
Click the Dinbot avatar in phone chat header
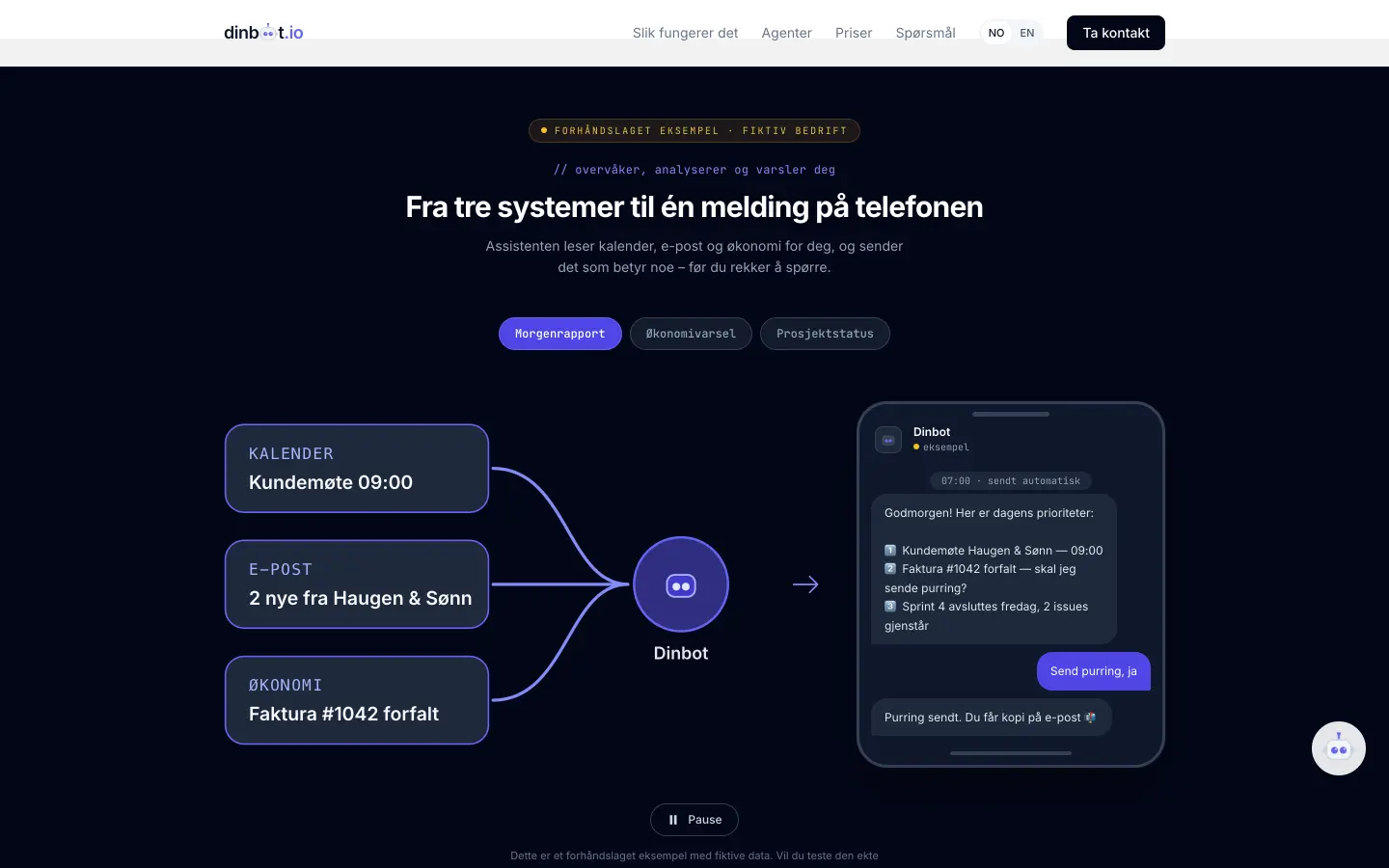[888, 440]
